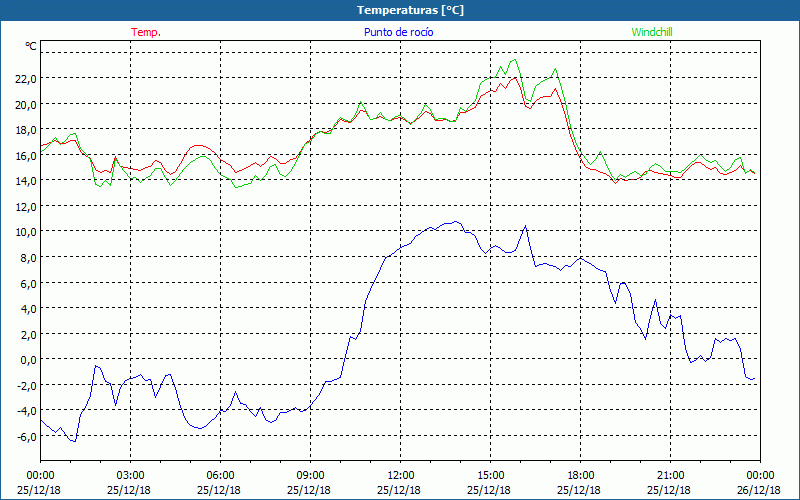Click the 20,0 y-axis value
Image resolution: width=800 pixels, height=500 pixels.
(27, 104)
